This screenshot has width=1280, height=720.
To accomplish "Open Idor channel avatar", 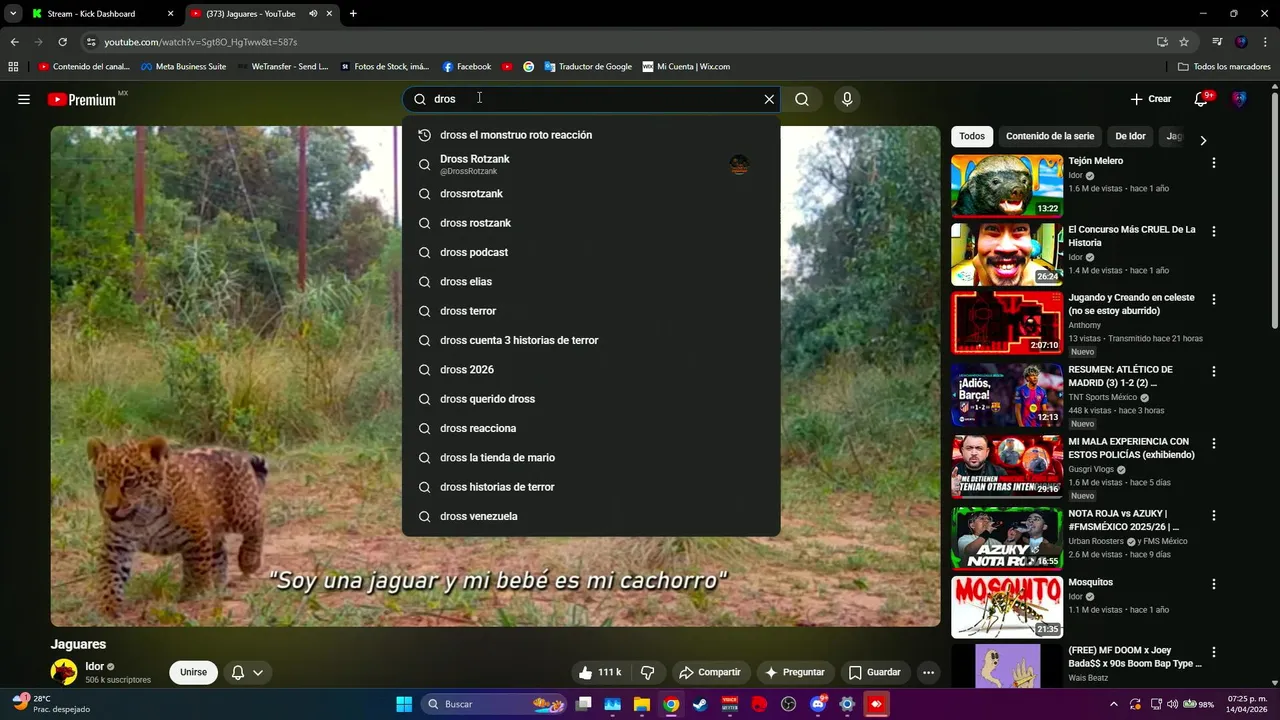I will pyautogui.click(x=64, y=672).
